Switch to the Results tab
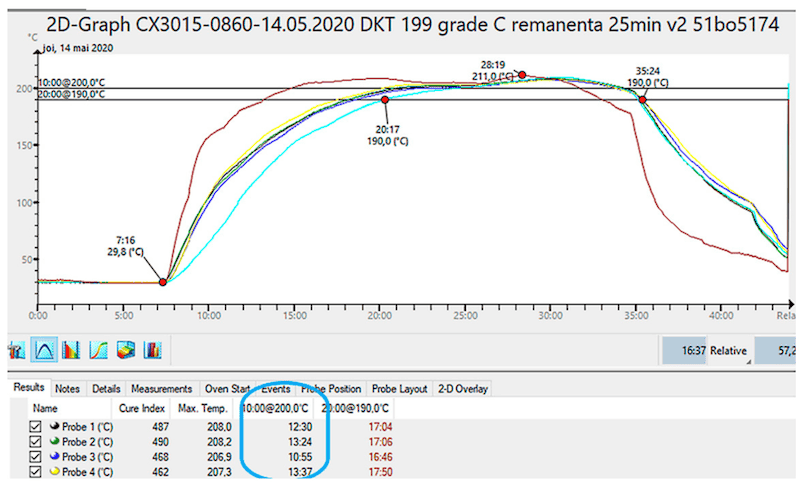This screenshot has width=800, height=486. (x=29, y=388)
